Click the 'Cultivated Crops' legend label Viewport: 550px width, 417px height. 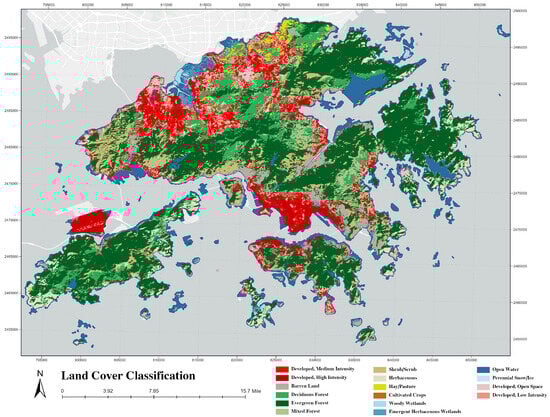pyautogui.click(x=407, y=395)
